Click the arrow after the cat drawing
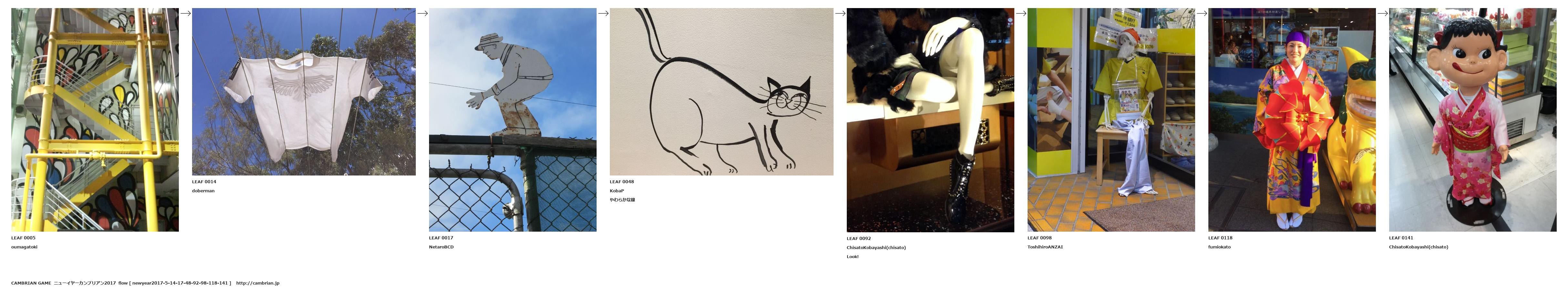Viewport: 1568px width, 291px height. coord(840,14)
